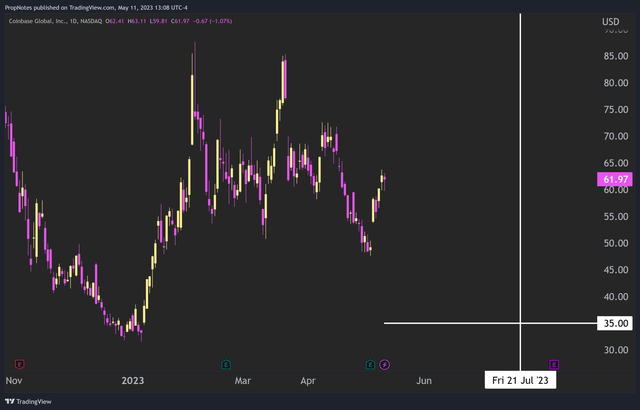Viewport: 640px width, 410px height.
Task: Click the open value O62.41
Action: pyautogui.click(x=115, y=21)
